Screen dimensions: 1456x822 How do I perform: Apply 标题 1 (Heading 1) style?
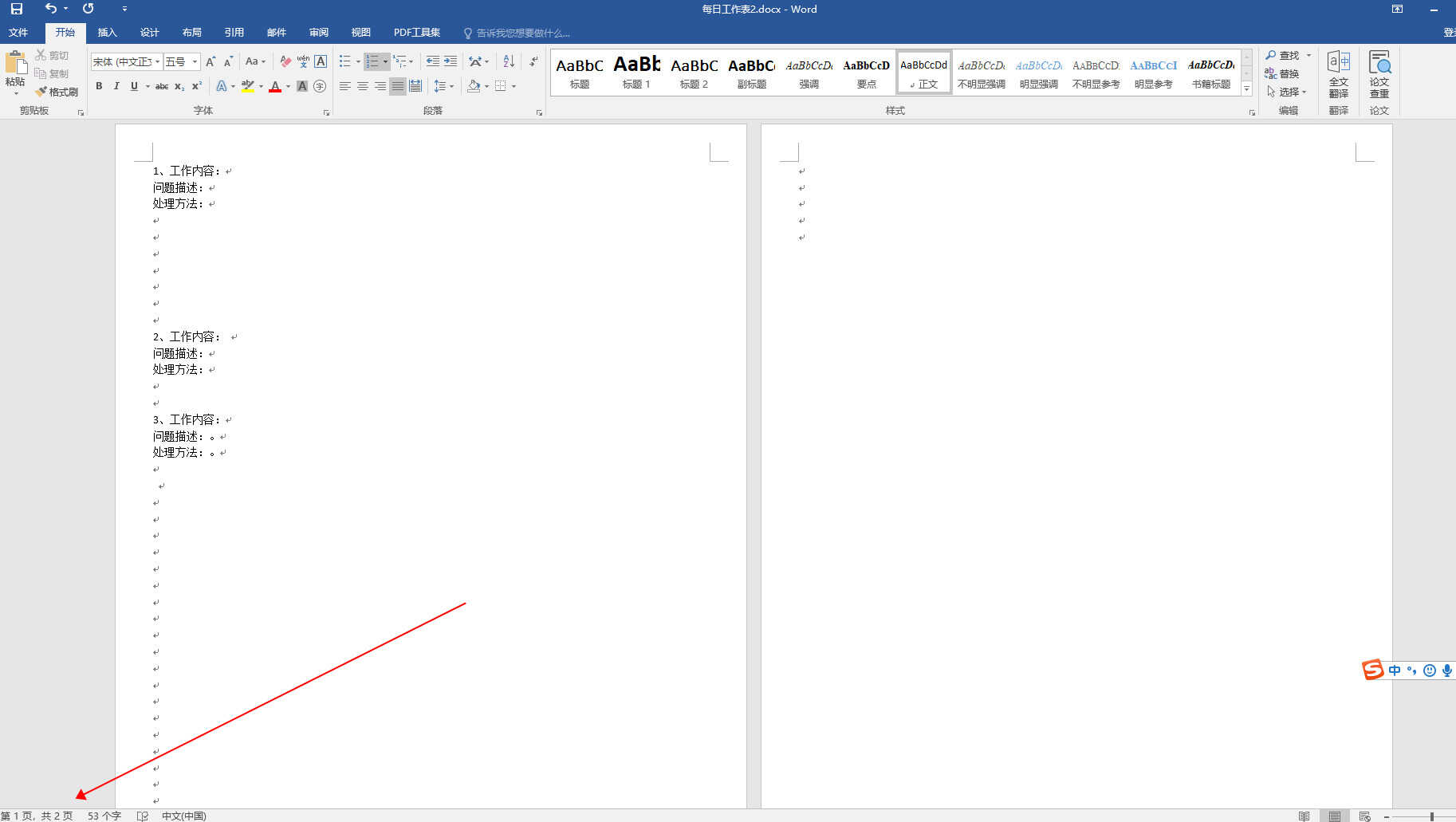pos(637,73)
